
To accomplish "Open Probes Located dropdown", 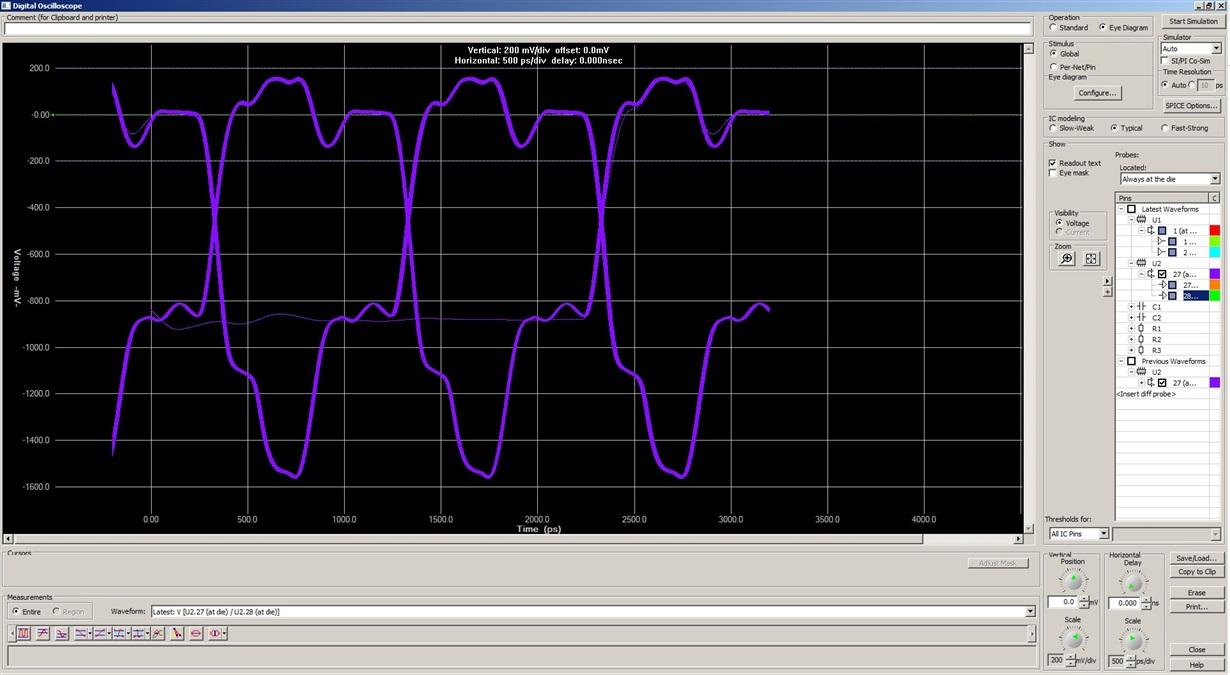I will (1215, 179).
